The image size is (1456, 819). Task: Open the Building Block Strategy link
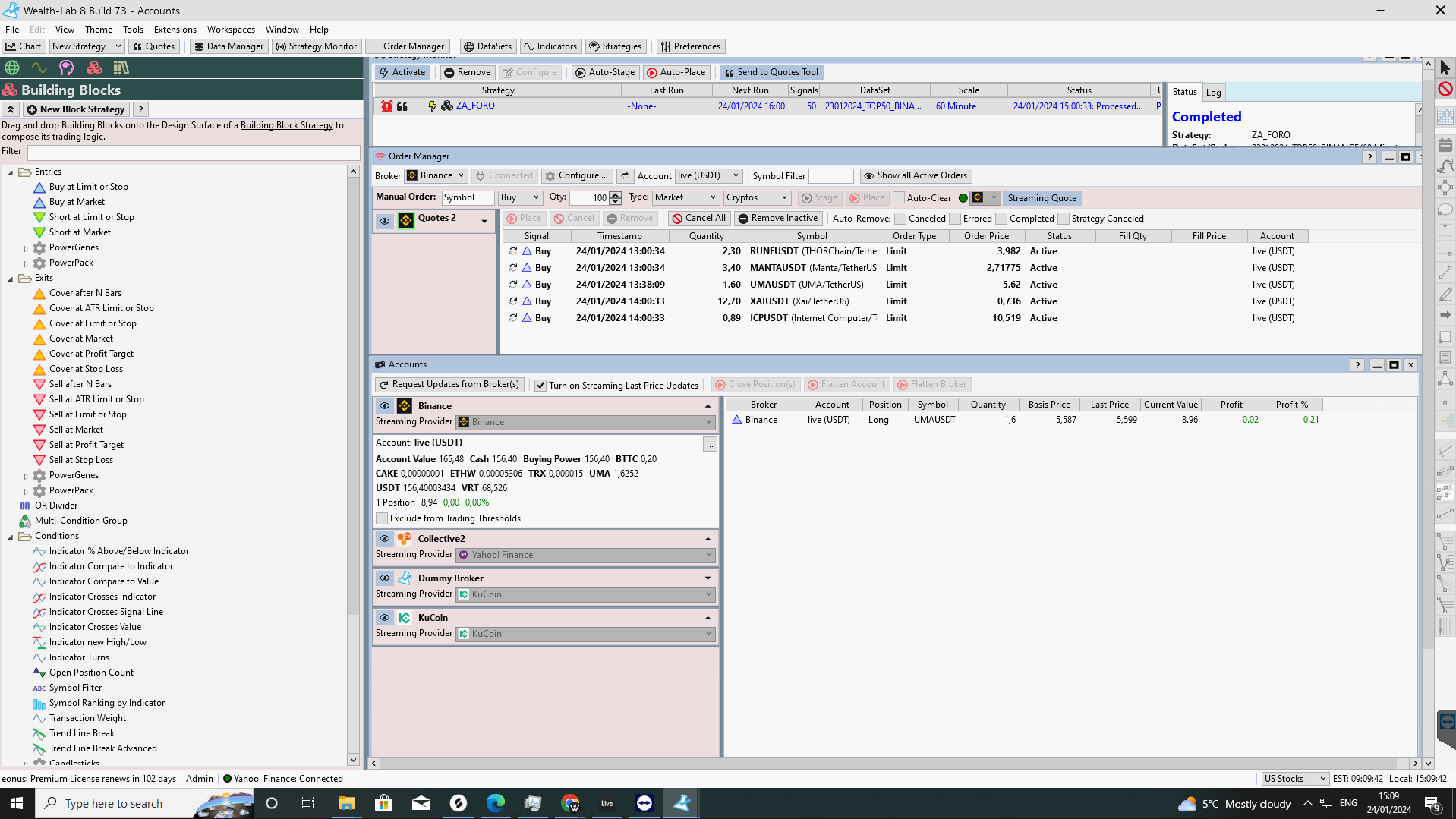coord(286,125)
